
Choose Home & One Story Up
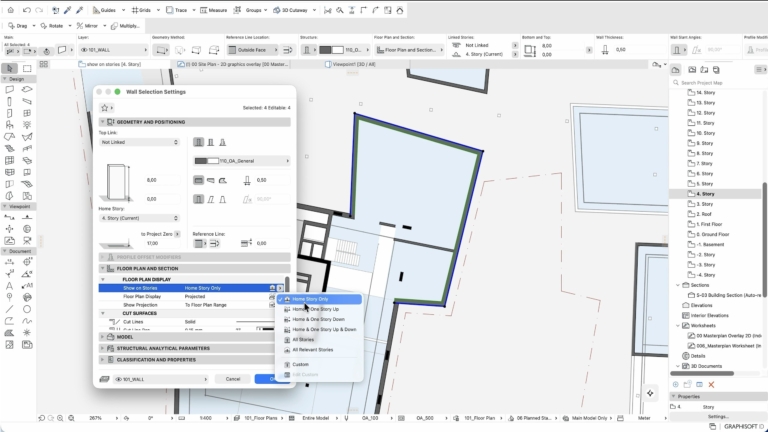320,309
